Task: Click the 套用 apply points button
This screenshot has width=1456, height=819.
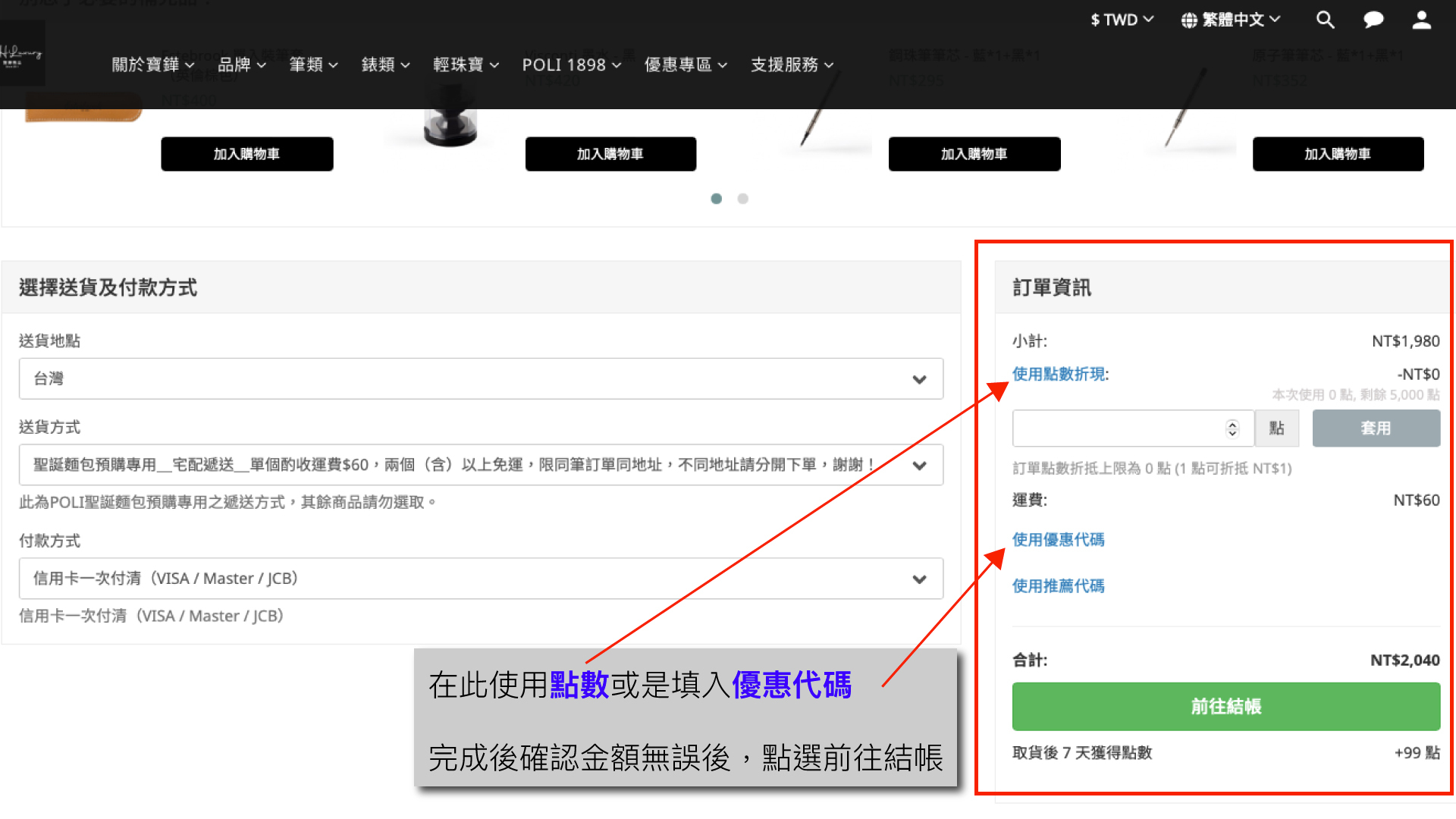Action: click(1376, 428)
